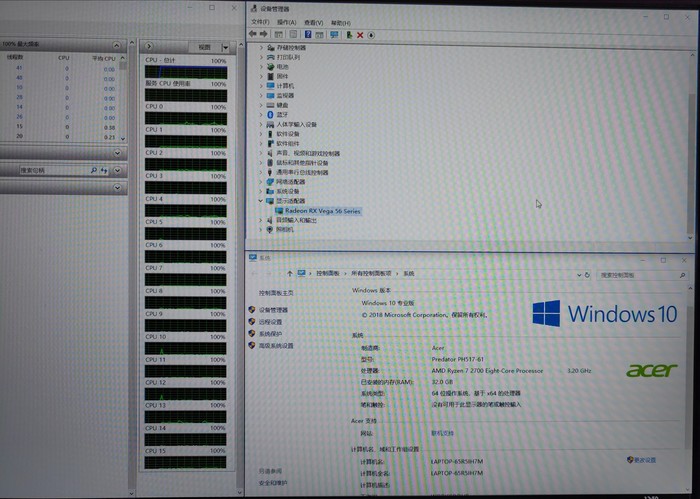Open the 帮助(H) menu in Device Manager

(x=341, y=23)
